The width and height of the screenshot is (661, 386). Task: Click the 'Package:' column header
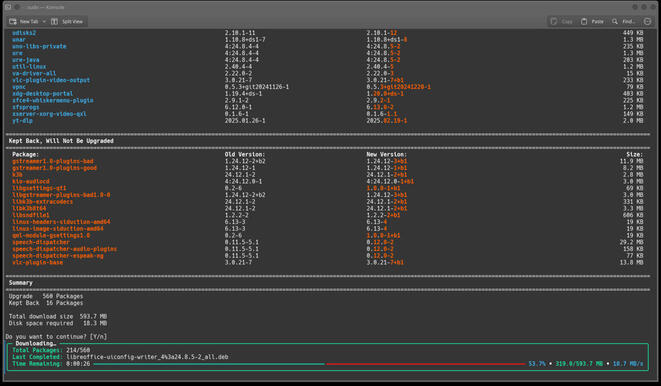(x=26, y=154)
